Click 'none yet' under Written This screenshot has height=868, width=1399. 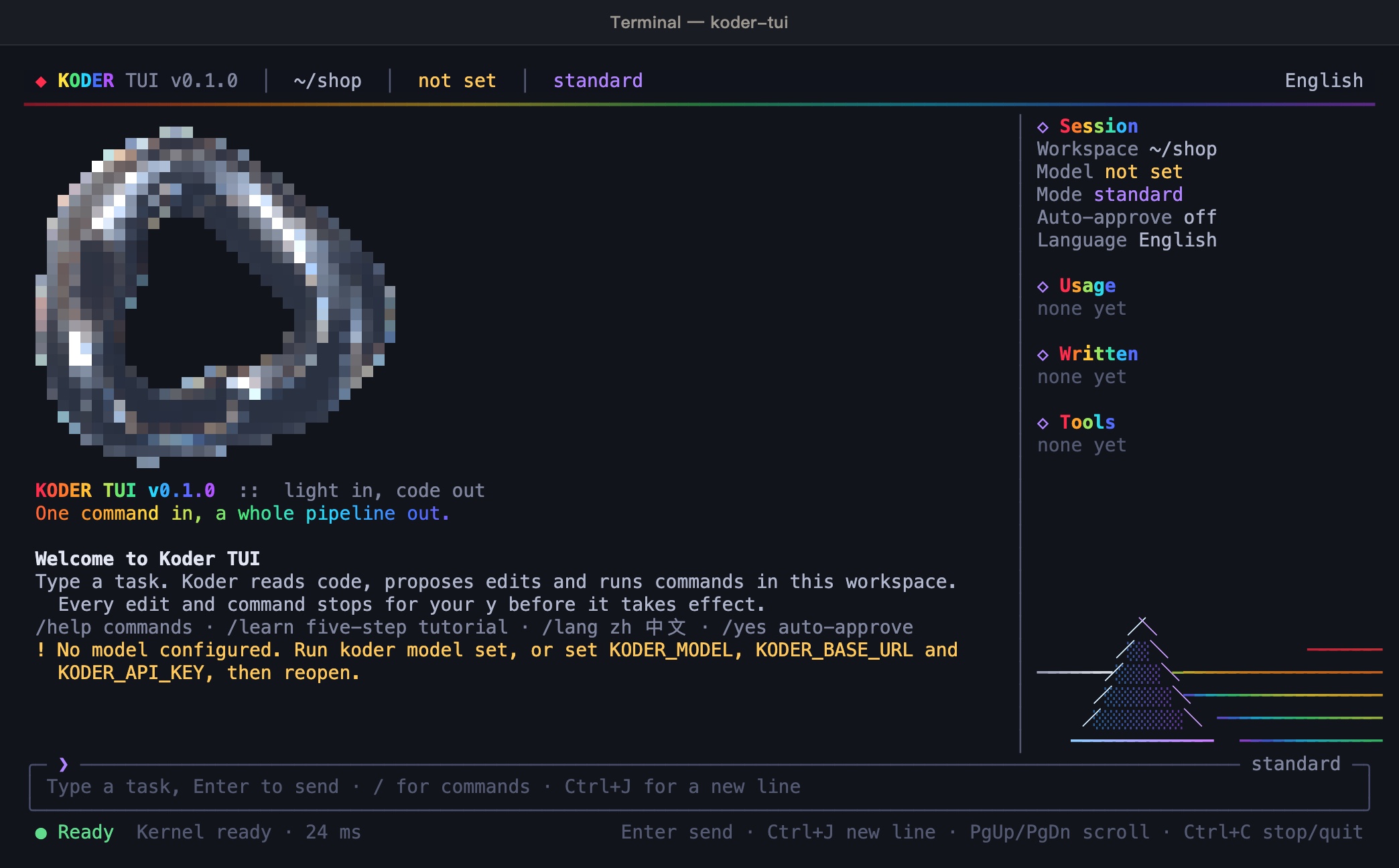tap(1081, 377)
